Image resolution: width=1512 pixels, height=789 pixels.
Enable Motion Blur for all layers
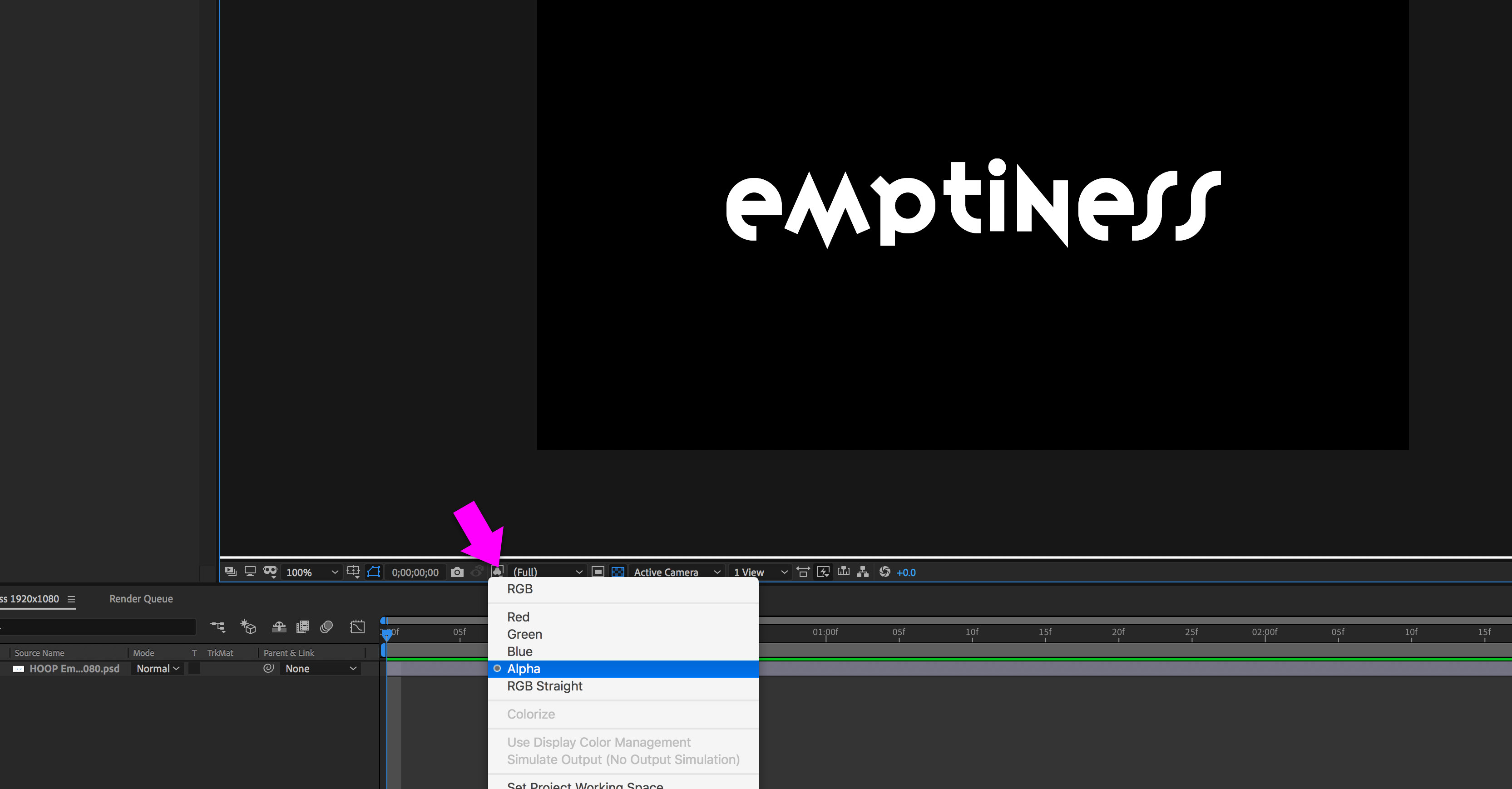click(x=326, y=627)
